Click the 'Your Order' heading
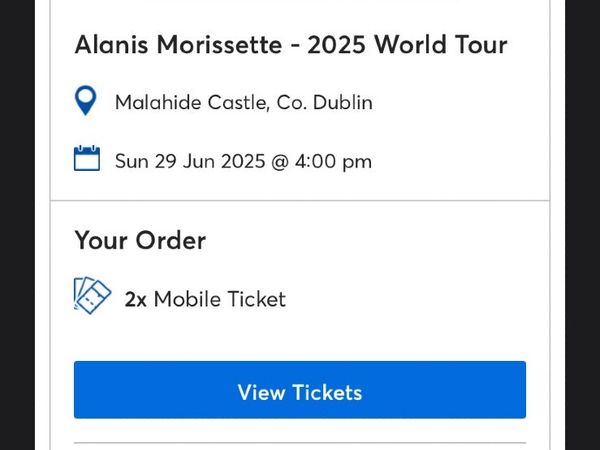600x450 pixels. tap(140, 241)
